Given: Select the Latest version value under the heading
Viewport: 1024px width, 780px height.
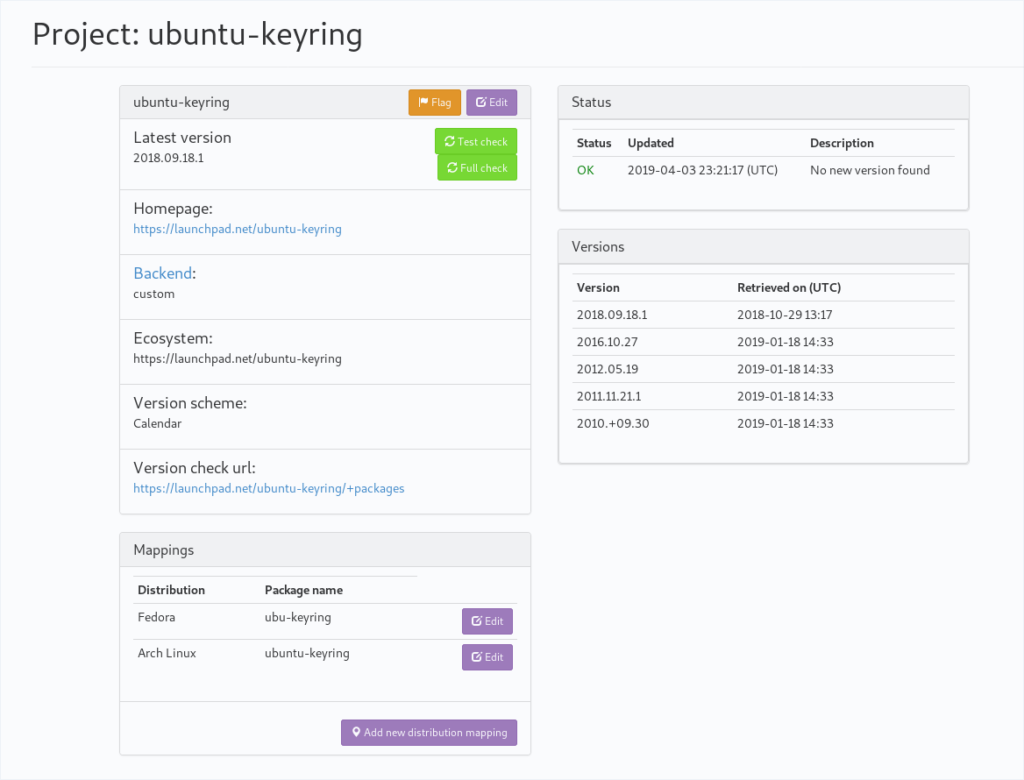Looking at the screenshot, I should (168, 158).
